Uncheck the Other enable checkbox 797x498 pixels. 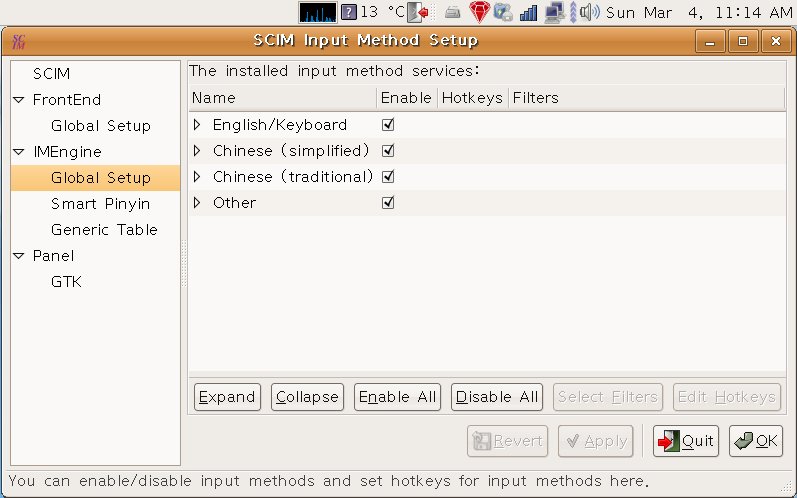pyautogui.click(x=388, y=202)
